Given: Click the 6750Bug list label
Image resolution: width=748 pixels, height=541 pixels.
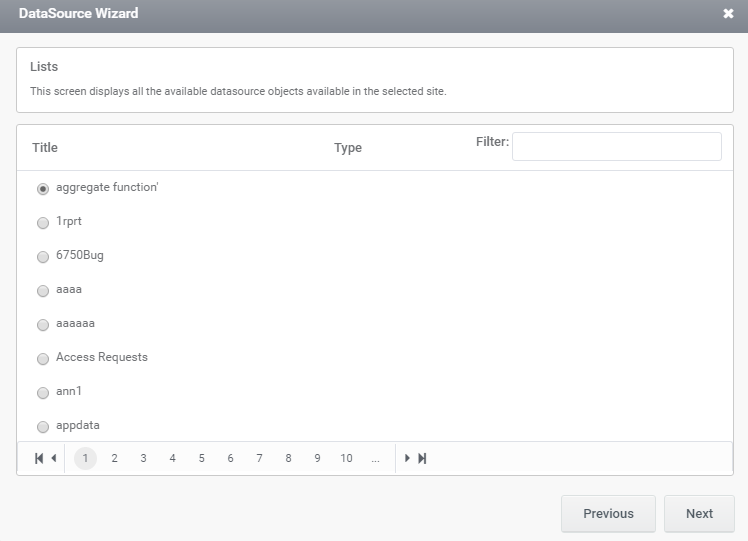Looking at the screenshot, I should [x=80, y=255].
